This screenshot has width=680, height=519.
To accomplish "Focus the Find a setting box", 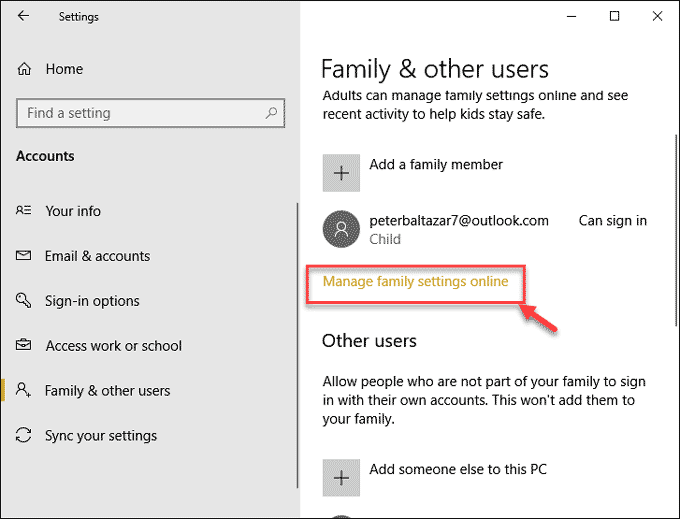I will tap(150, 113).
